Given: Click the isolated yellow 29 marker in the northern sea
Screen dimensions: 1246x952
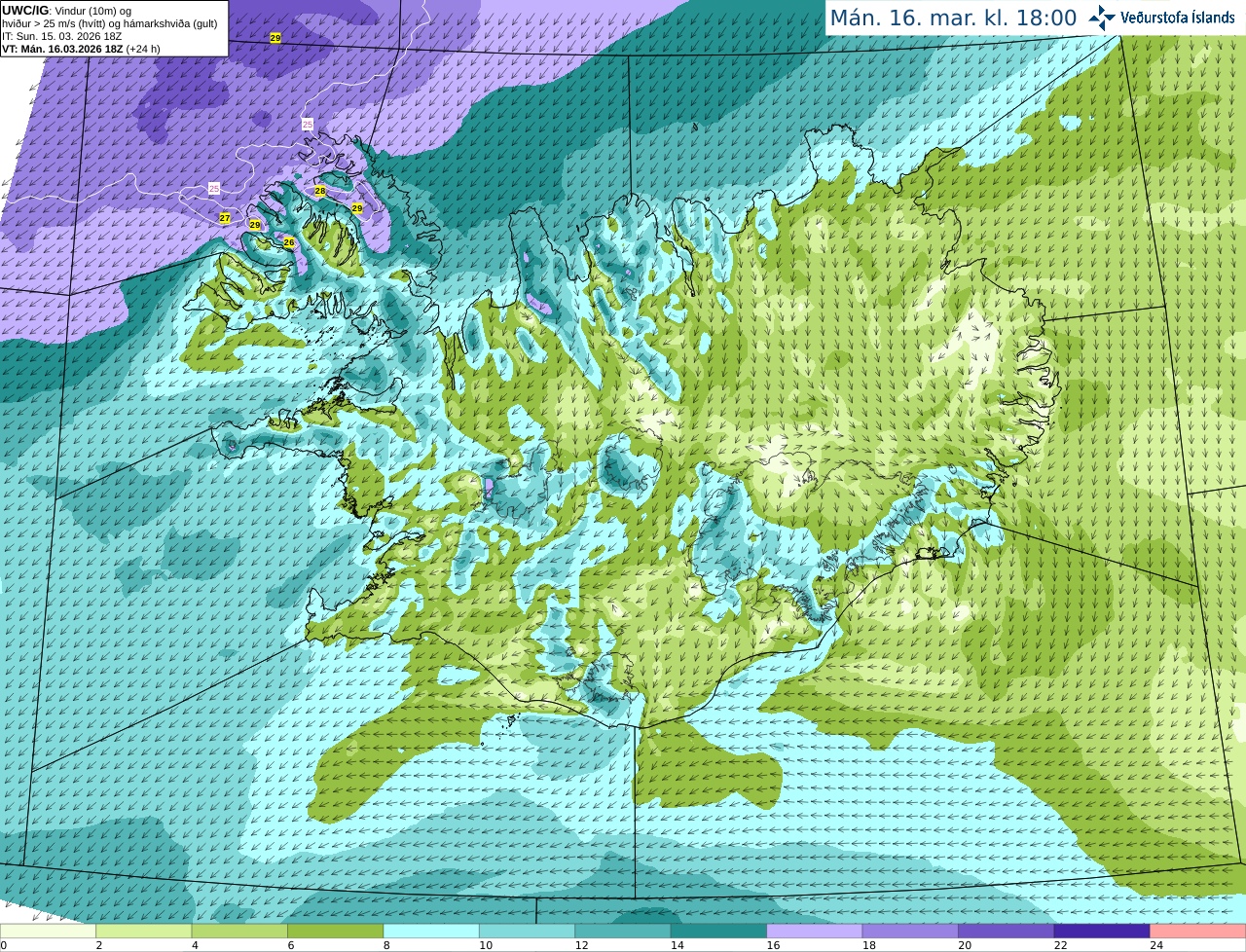Looking at the screenshot, I should tap(275, 37).
